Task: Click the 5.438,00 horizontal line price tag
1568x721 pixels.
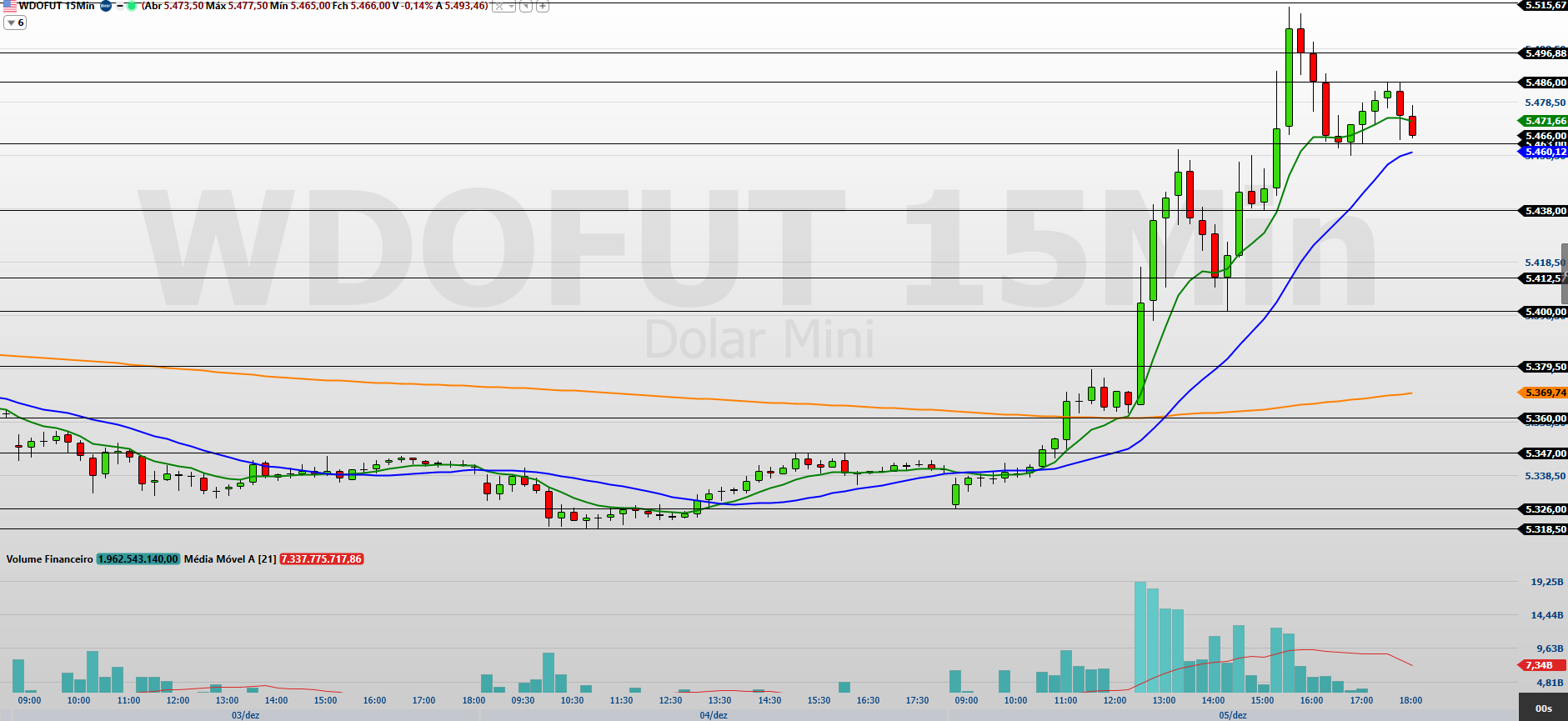Action: click(x=1543, y=211)
